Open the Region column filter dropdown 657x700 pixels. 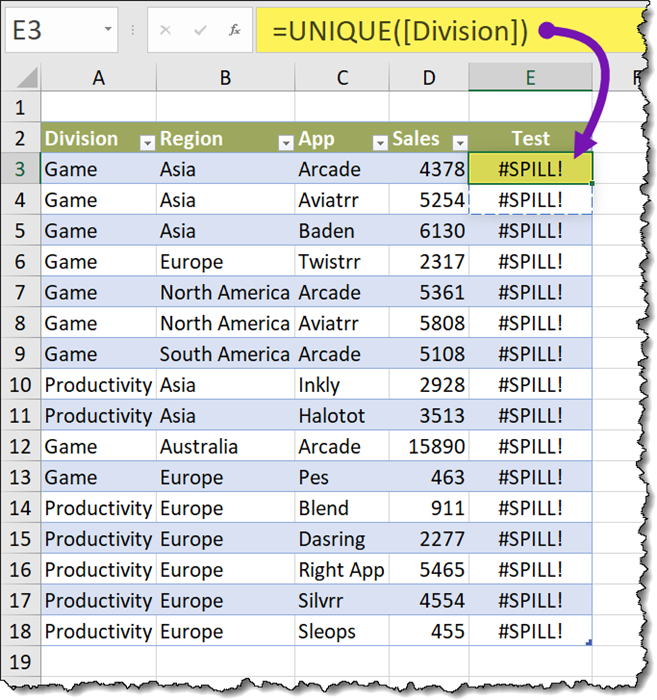point(285,142)
